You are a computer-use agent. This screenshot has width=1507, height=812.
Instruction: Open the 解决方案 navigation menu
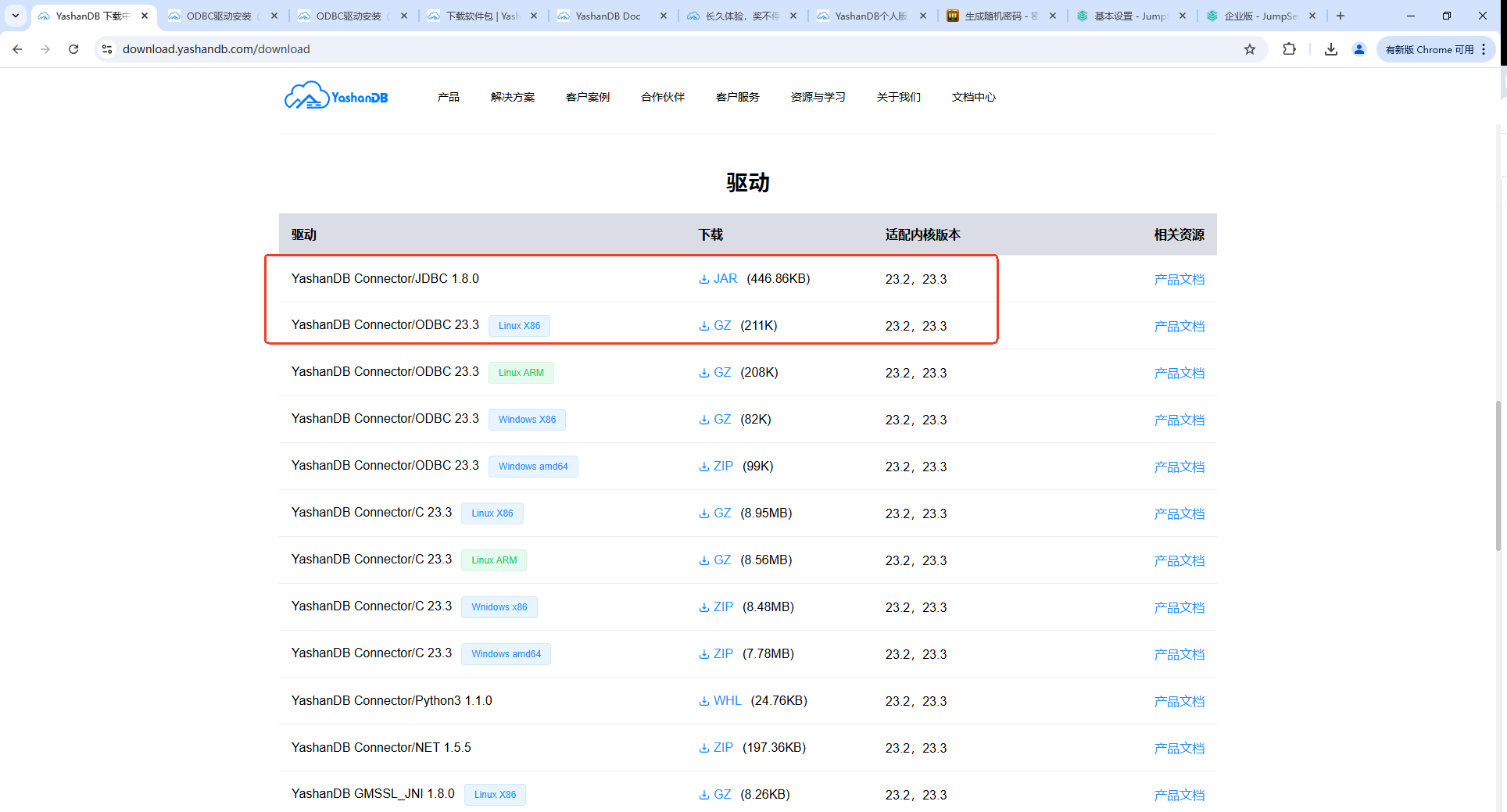[x=513, y=97]
